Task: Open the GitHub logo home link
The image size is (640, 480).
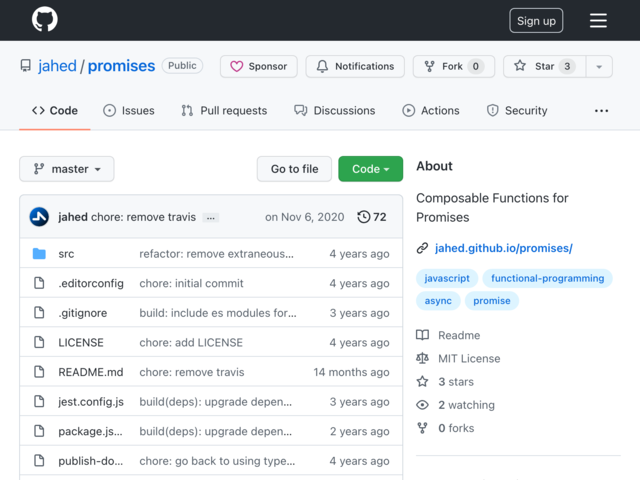Action: coord(44,19)
